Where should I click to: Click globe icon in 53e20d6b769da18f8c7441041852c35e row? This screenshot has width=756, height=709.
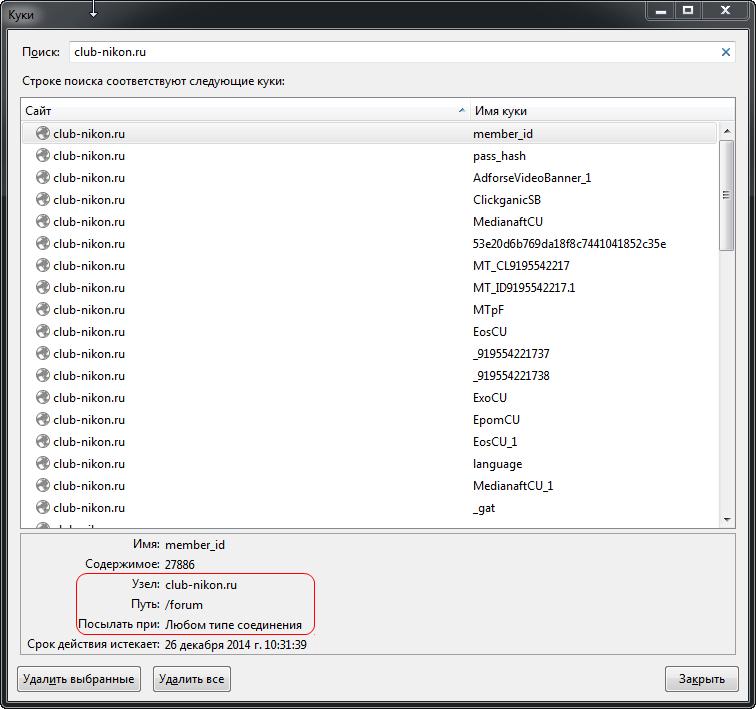point(43,244)
